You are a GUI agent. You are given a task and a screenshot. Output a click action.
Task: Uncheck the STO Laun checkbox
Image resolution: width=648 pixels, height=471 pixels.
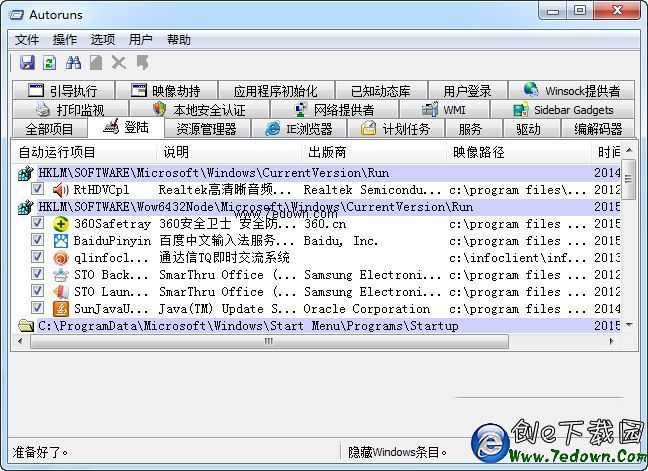37,290
